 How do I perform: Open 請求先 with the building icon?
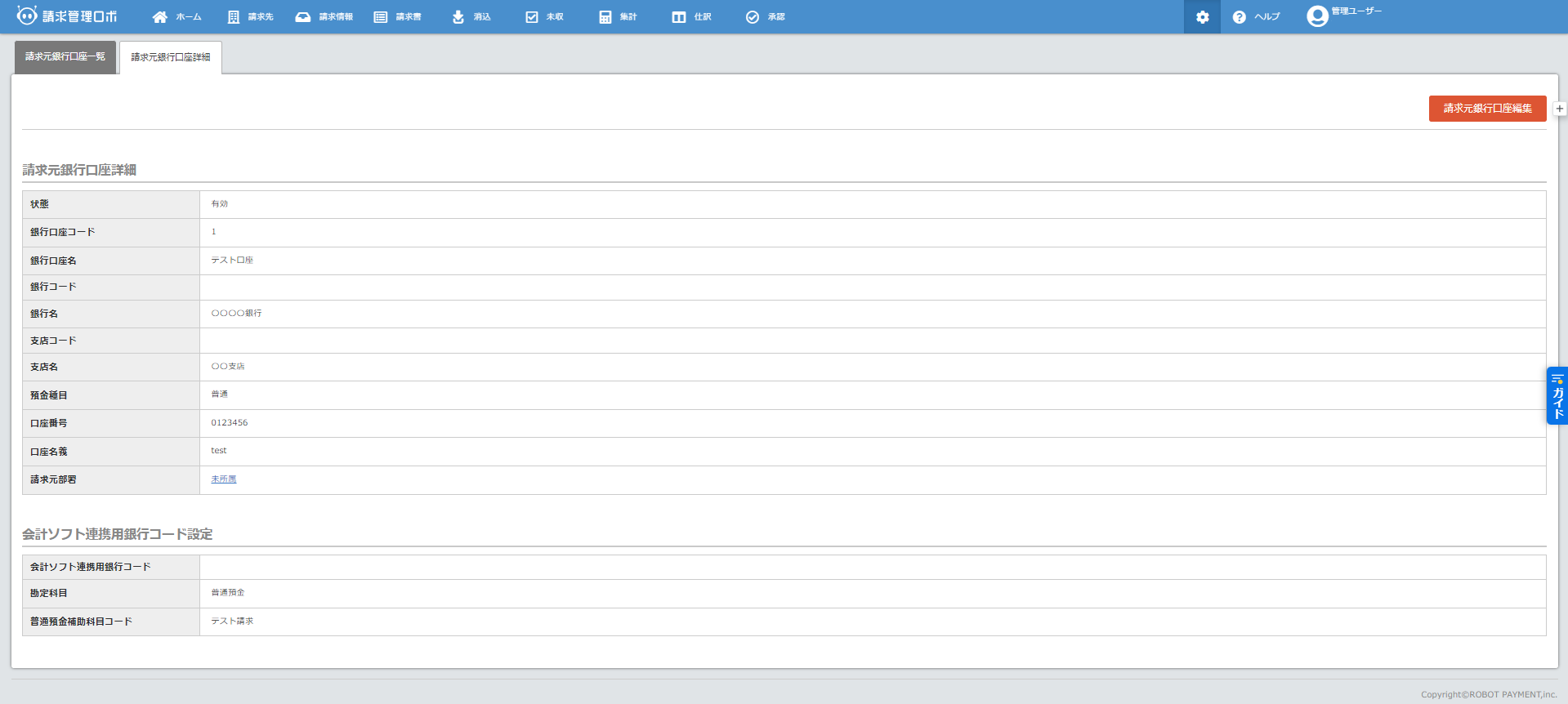pos(234,17)
